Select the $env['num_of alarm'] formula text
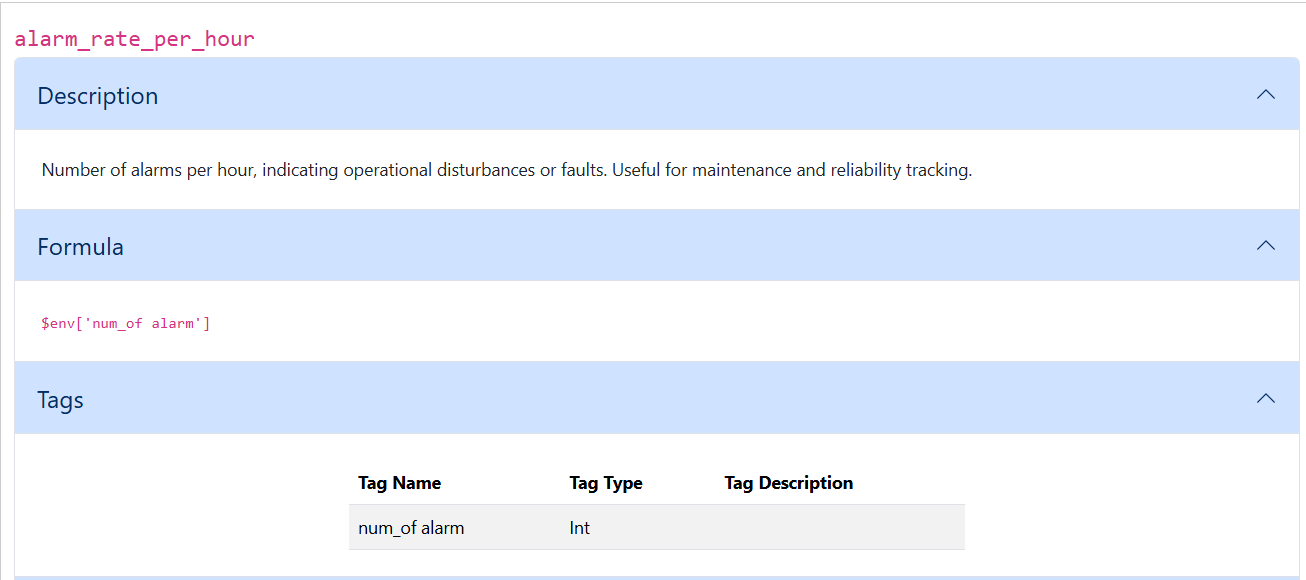The image size is (1306, 580). click(126, 322)
